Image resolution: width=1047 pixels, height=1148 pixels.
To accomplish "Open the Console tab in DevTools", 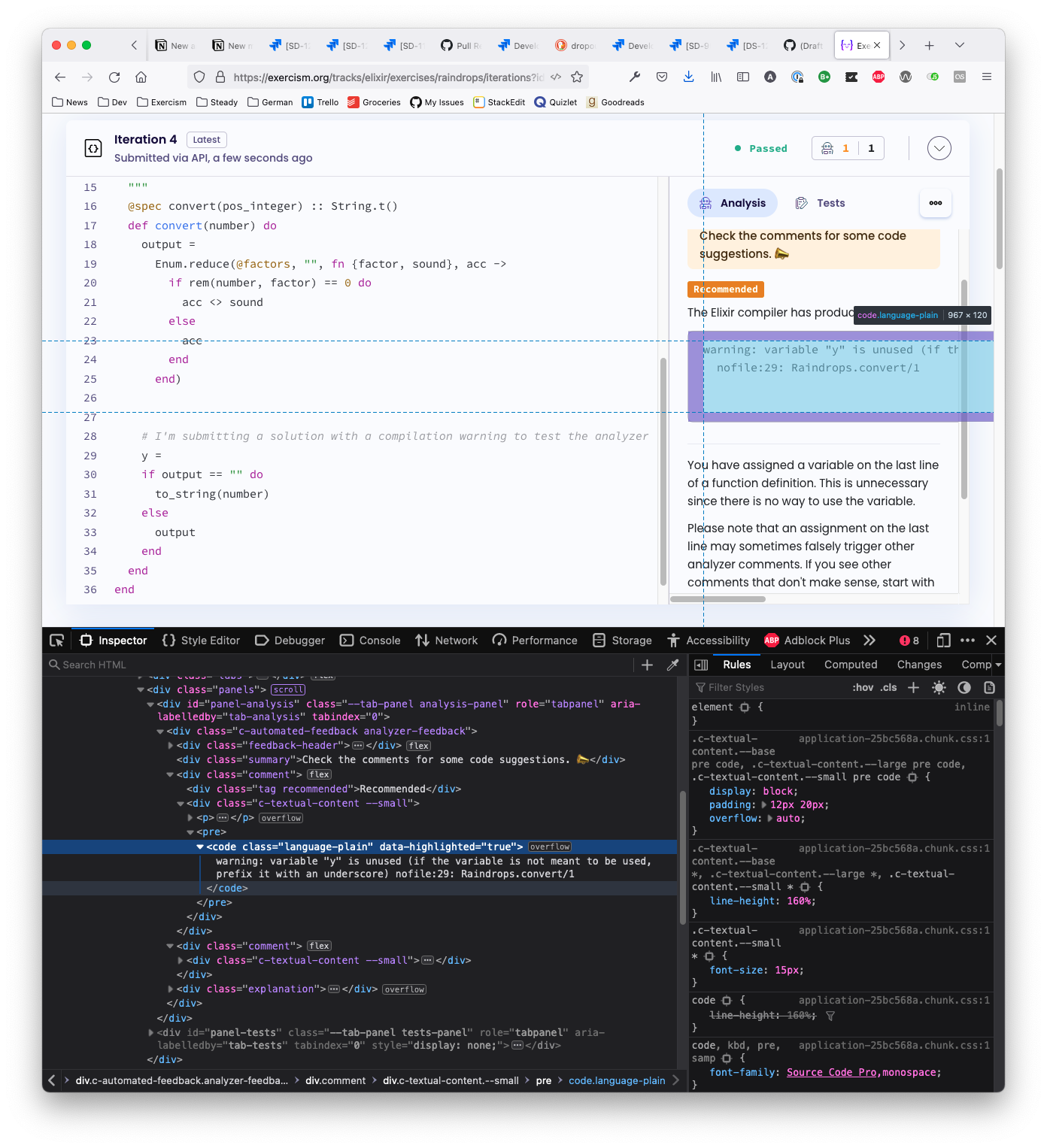I will pyautogui.click(x=370, y=640).
